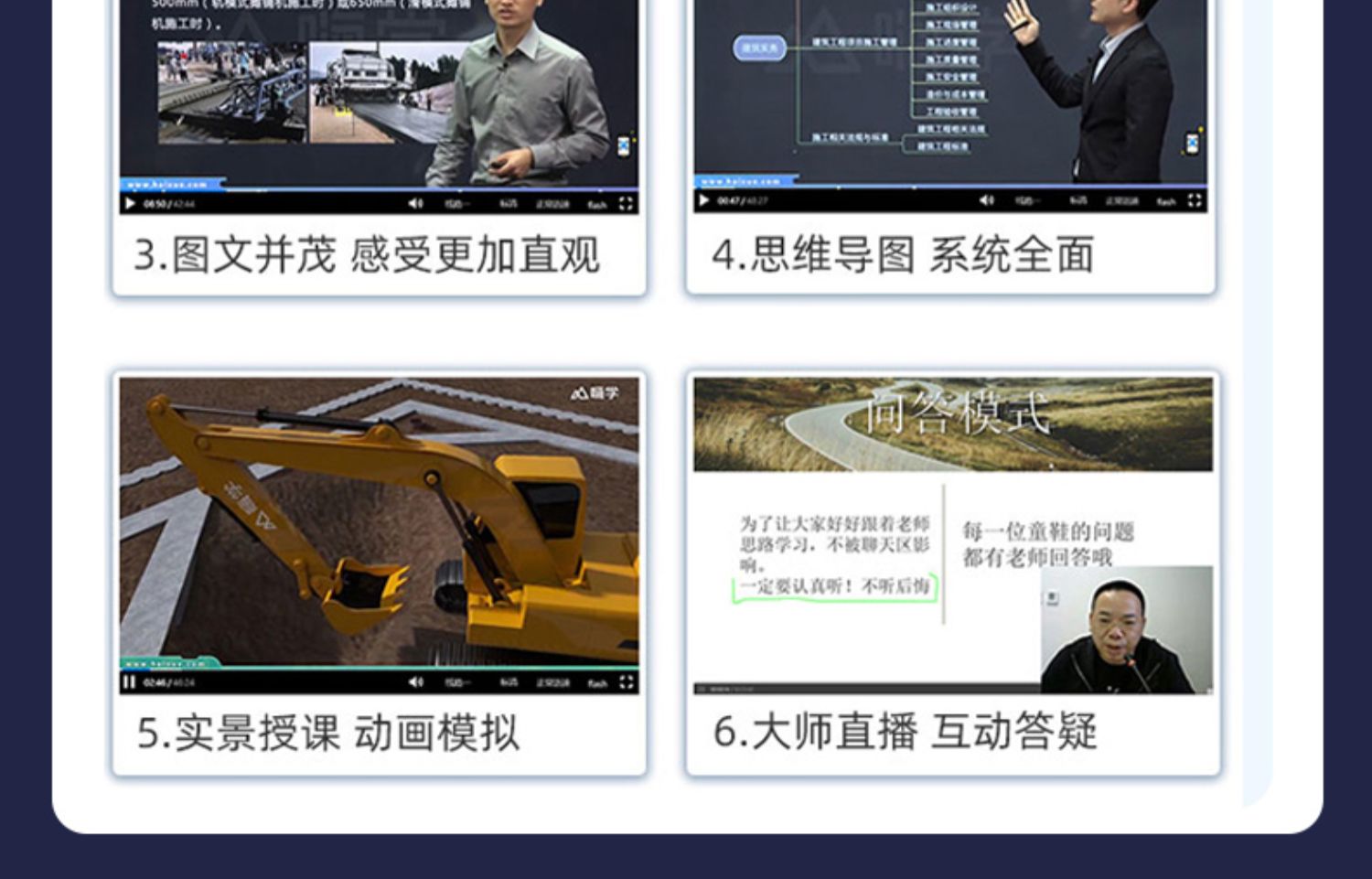This screenshot has height=879, width=1372.
Task: Click the flash label in the 思维导图 player
Action: point(1166,201)
